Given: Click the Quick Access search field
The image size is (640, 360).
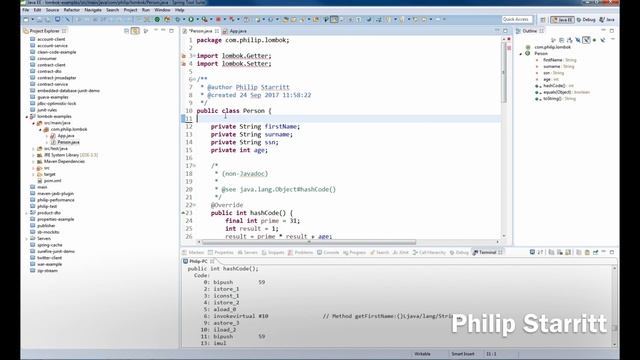Looking at the screenshot, I should 517,20.
